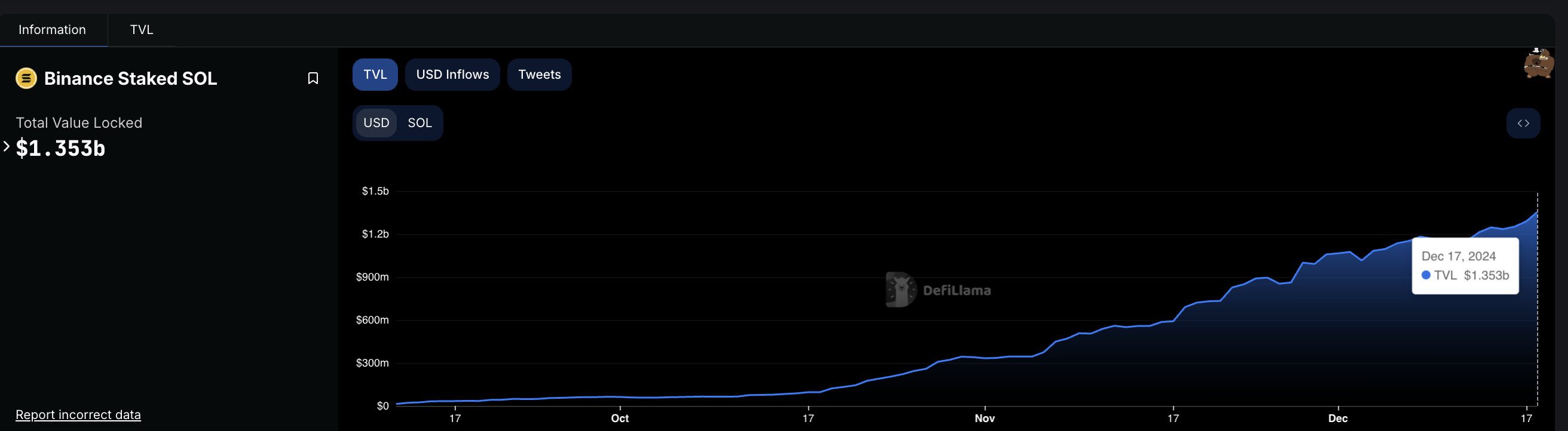Toggle the TVL chart series

click(x=375, y=75)
